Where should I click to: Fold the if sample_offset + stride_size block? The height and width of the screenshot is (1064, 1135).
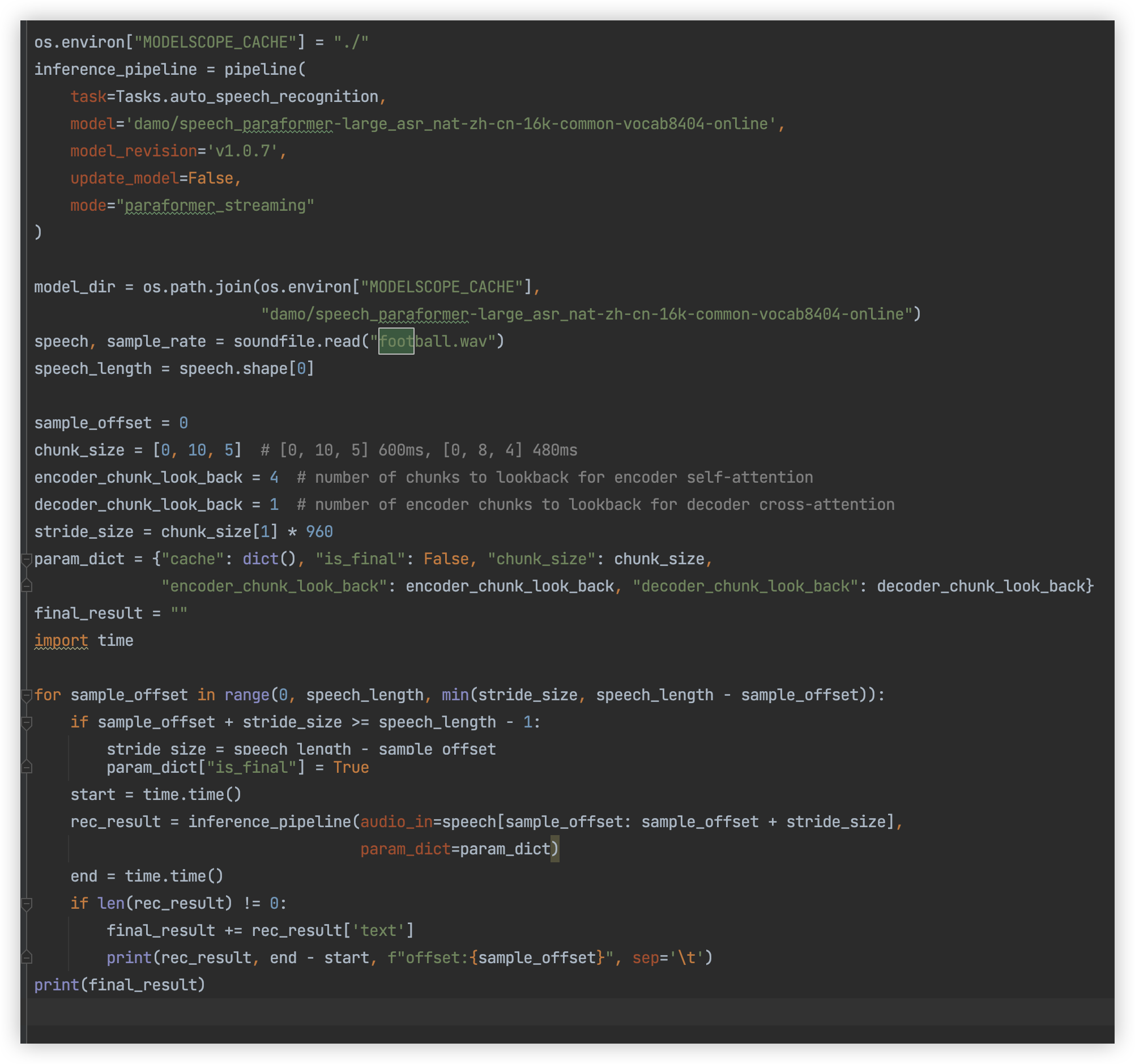tap(26, 723)
